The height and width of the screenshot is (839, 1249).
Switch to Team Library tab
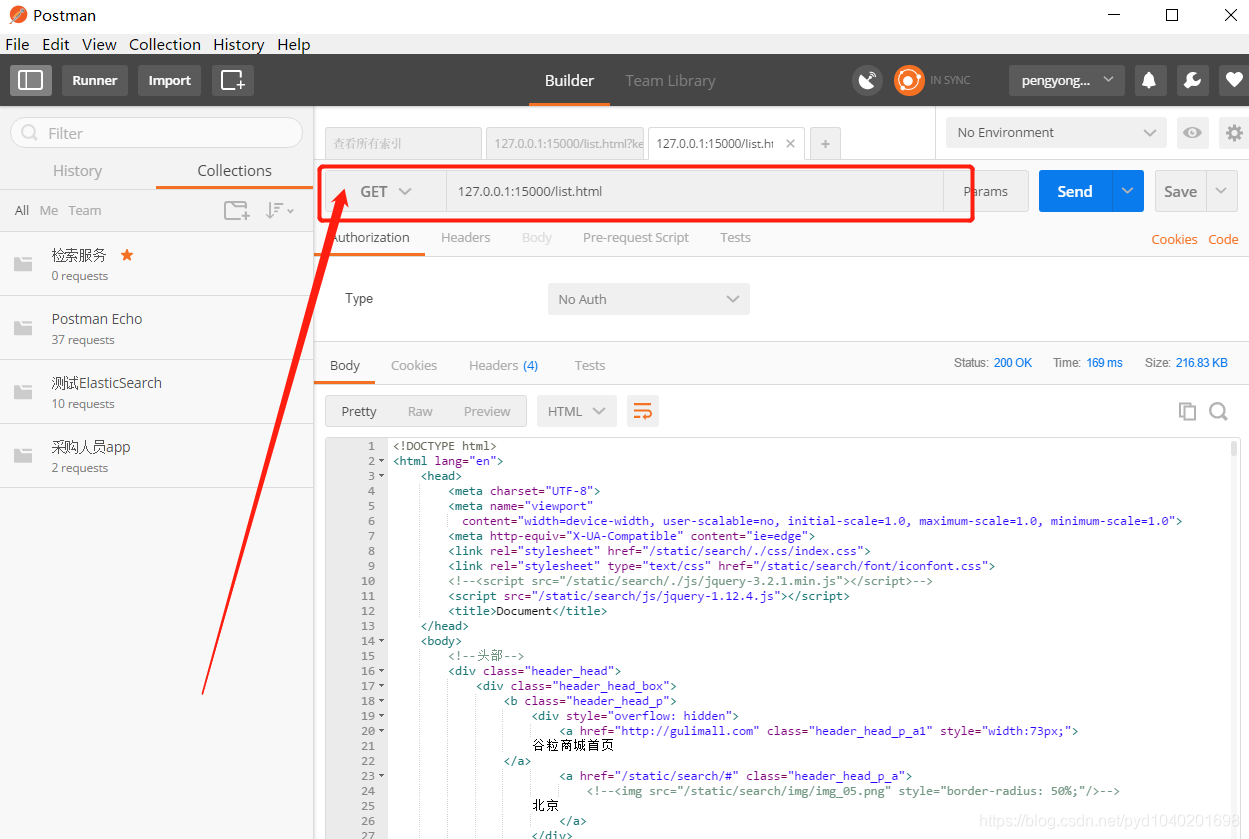pyautogui.click(x=670, y=80)
